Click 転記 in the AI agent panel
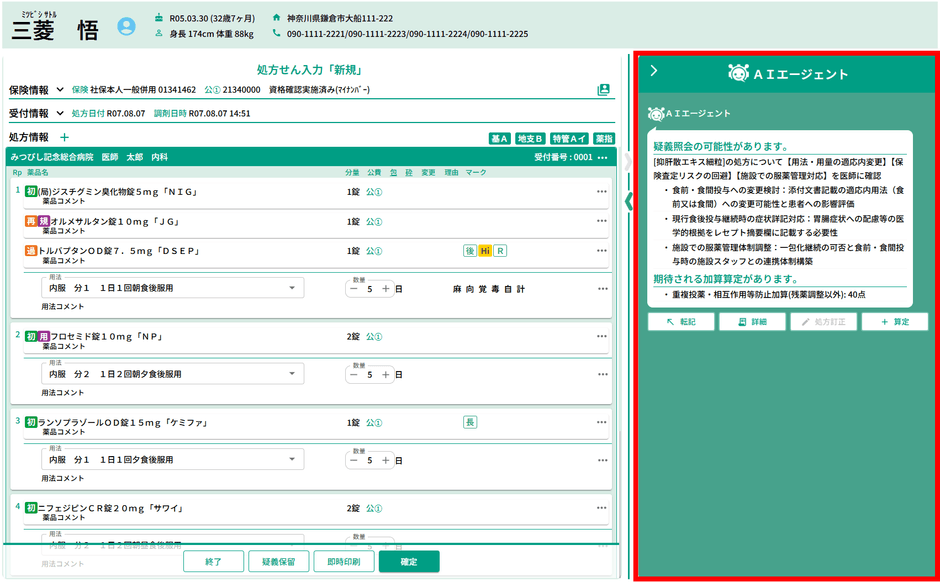This screenshot has height=583, width=940. (x=681, y=322)
